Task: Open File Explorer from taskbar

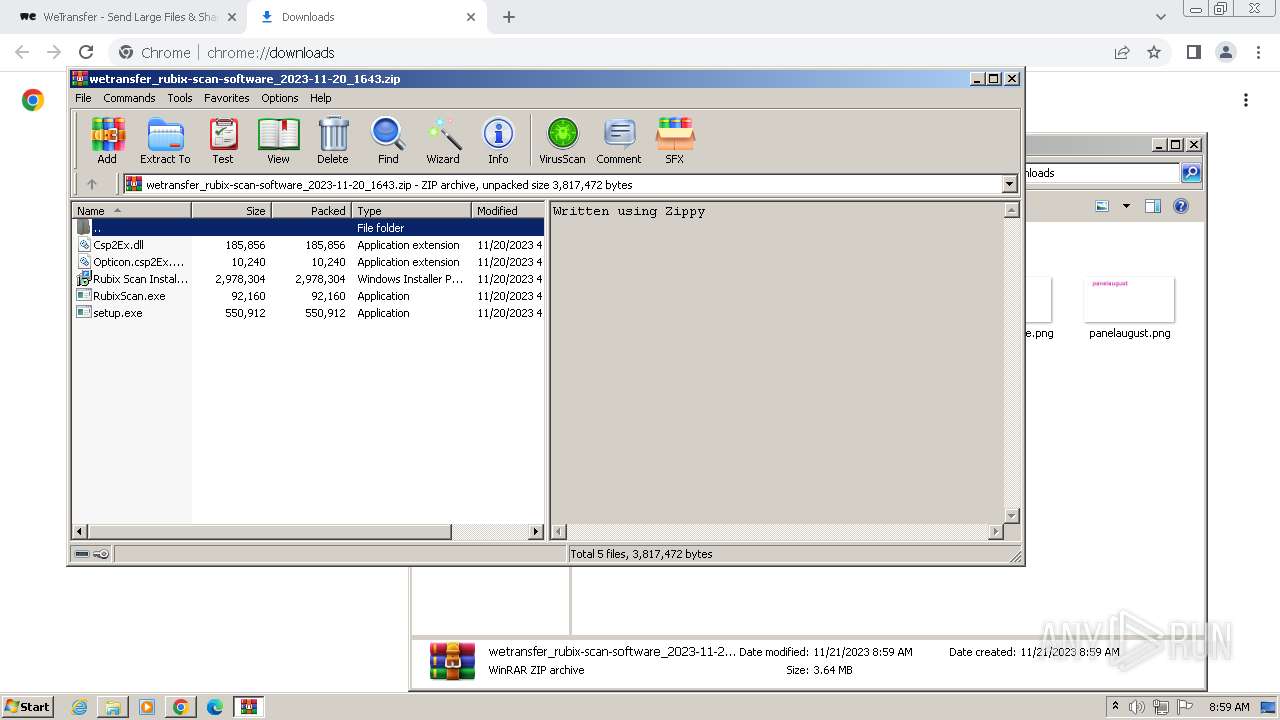Action: [113, 707]
